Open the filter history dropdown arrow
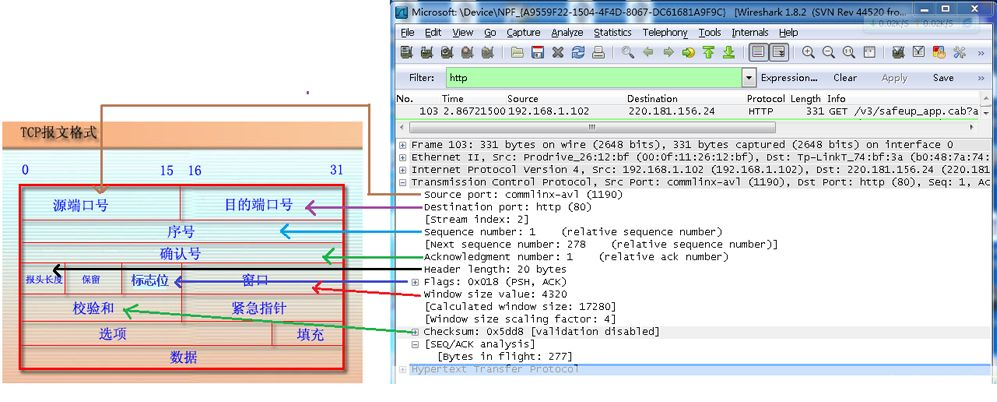This screenshot has height=402, width=997. click(x=749, y=78)
